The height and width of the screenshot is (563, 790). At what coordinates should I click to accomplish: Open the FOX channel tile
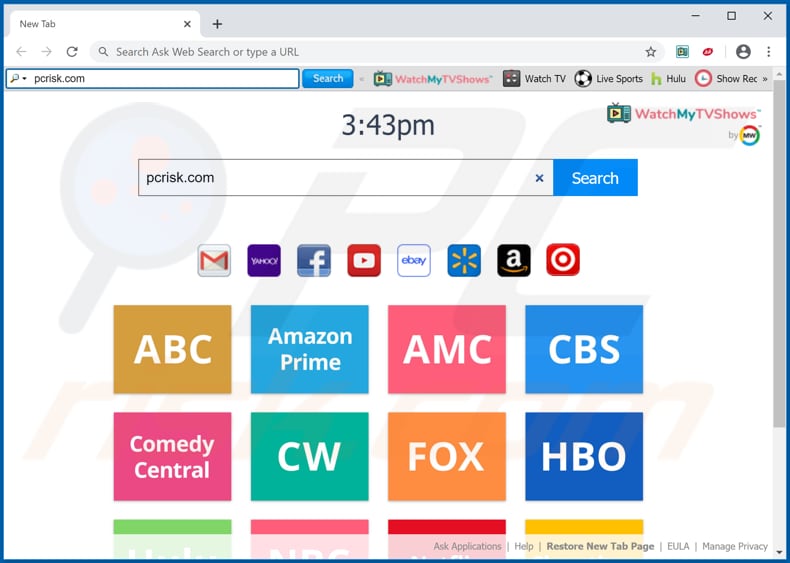pyautogui.click(x=447, y=456)
